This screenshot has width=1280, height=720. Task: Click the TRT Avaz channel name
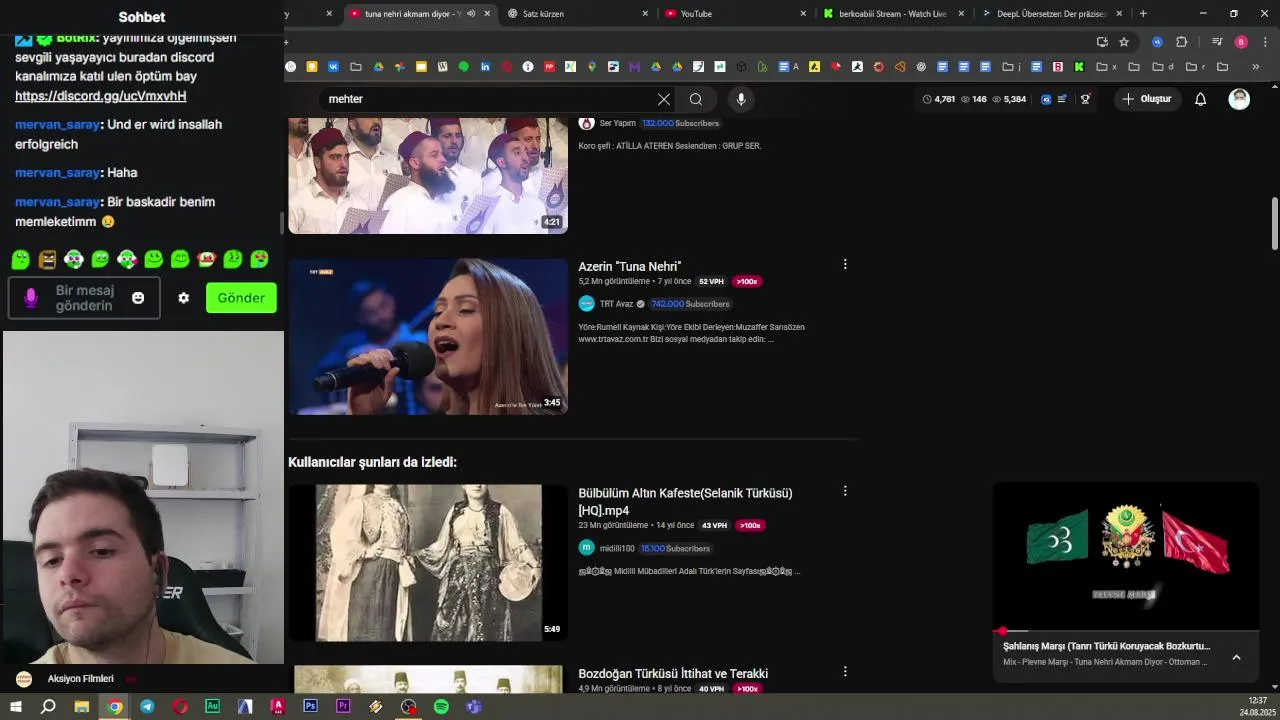click(617, 304)
